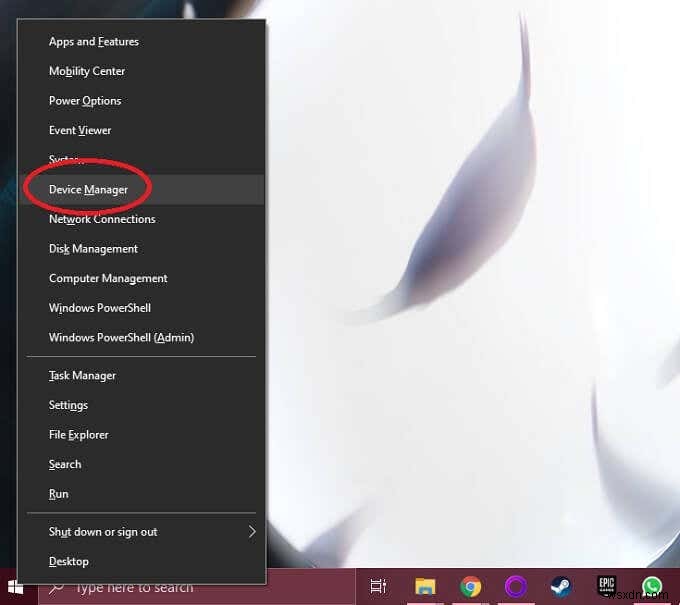Open the Run dialog entry
680x605 pixels.
tap(141, 494)
